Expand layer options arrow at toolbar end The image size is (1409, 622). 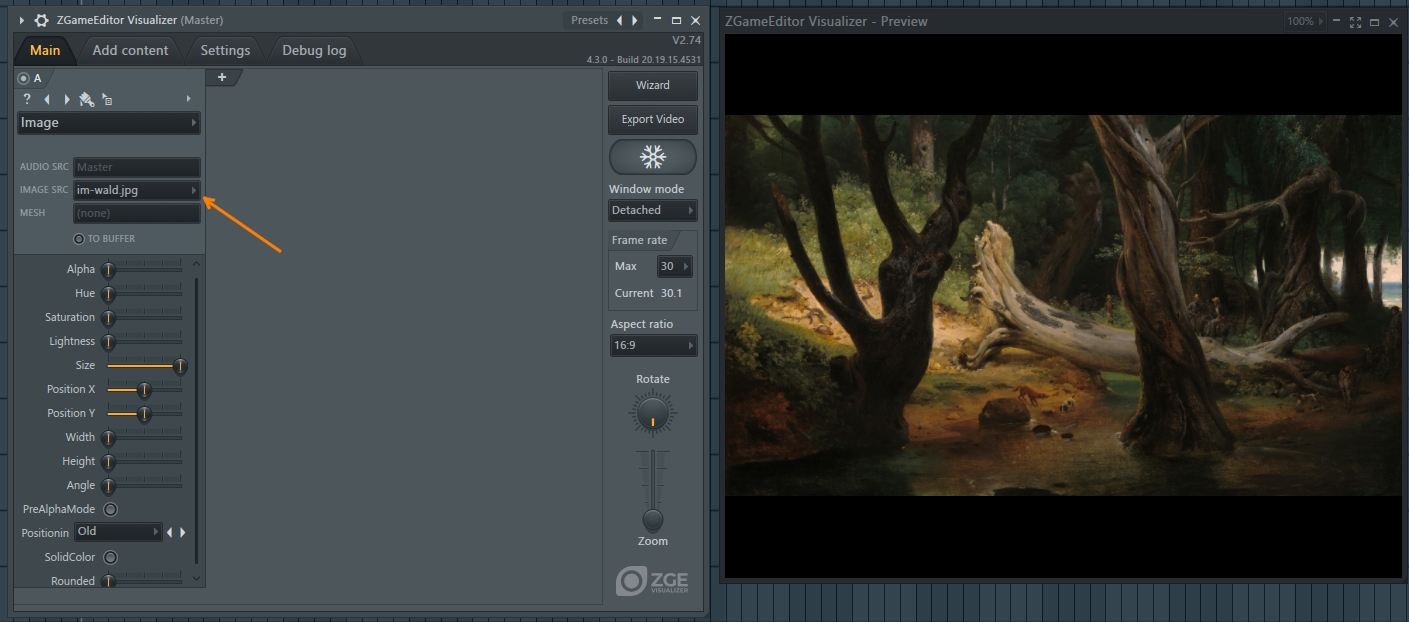[189, 99]
